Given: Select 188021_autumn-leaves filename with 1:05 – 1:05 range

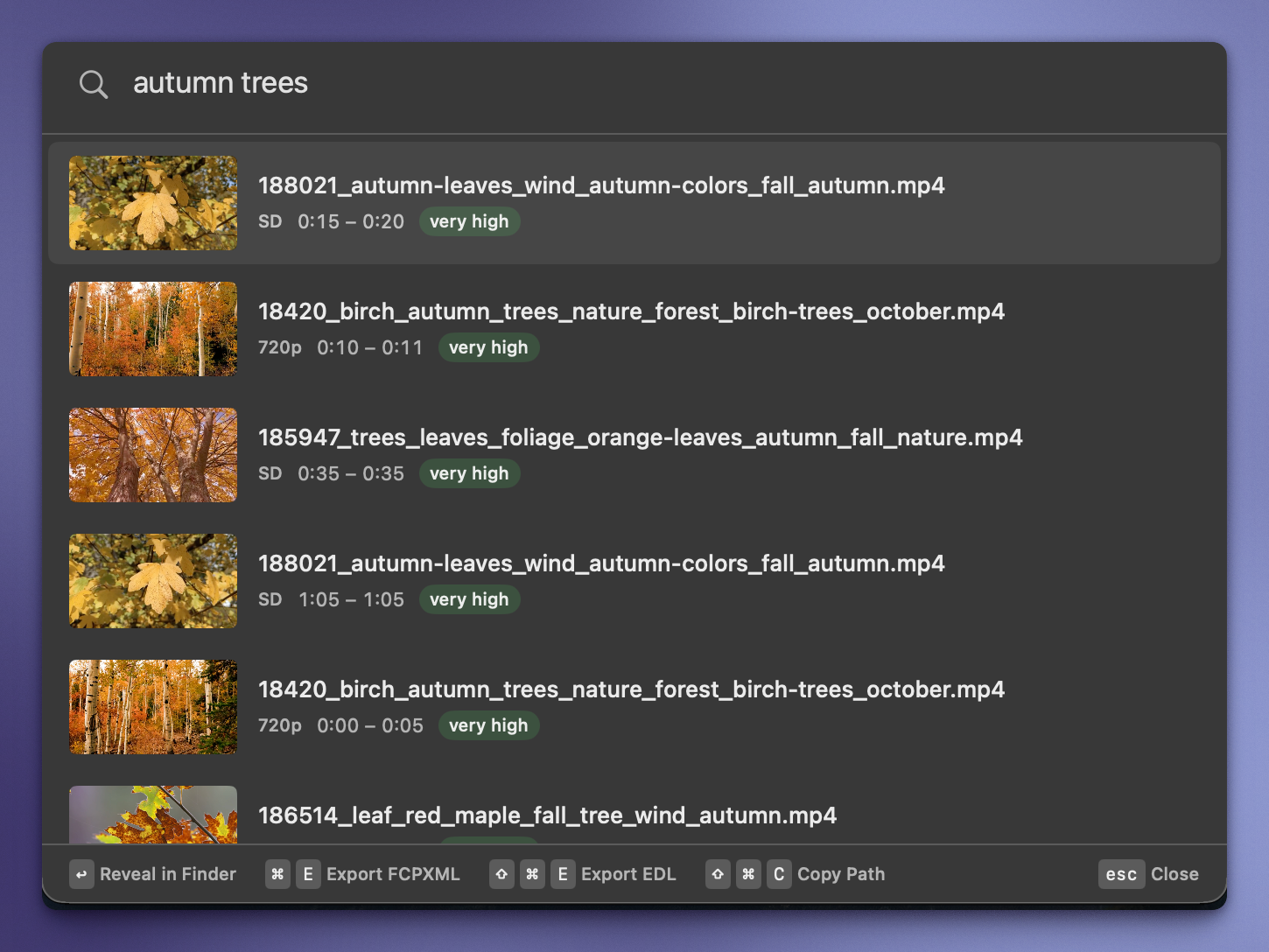Looking at the screenshot, I should (x=601, y=563).
